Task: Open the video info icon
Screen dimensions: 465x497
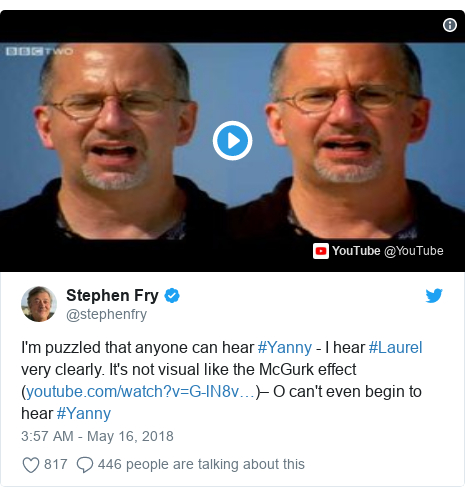Action: click(450, 25)
